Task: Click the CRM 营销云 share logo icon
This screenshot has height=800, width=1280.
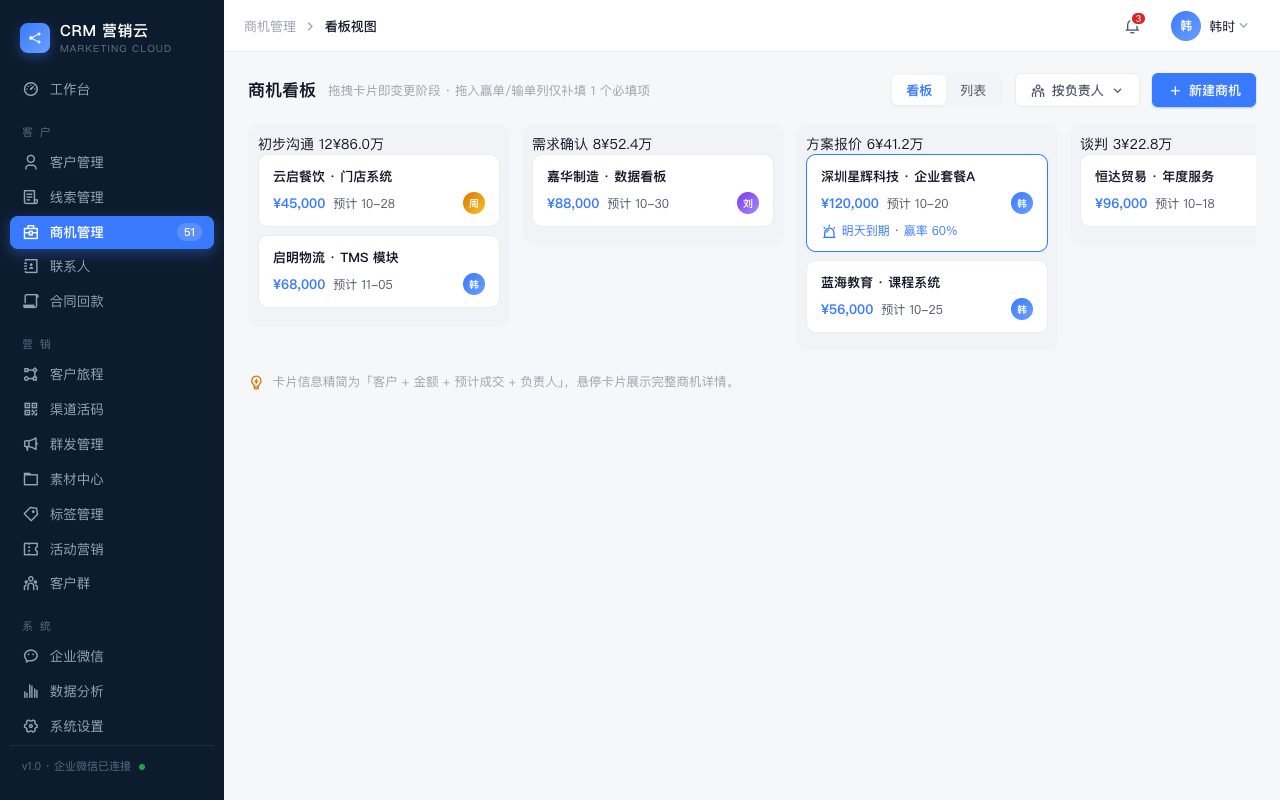Action: pyautogui.click(x=35, y=38)
